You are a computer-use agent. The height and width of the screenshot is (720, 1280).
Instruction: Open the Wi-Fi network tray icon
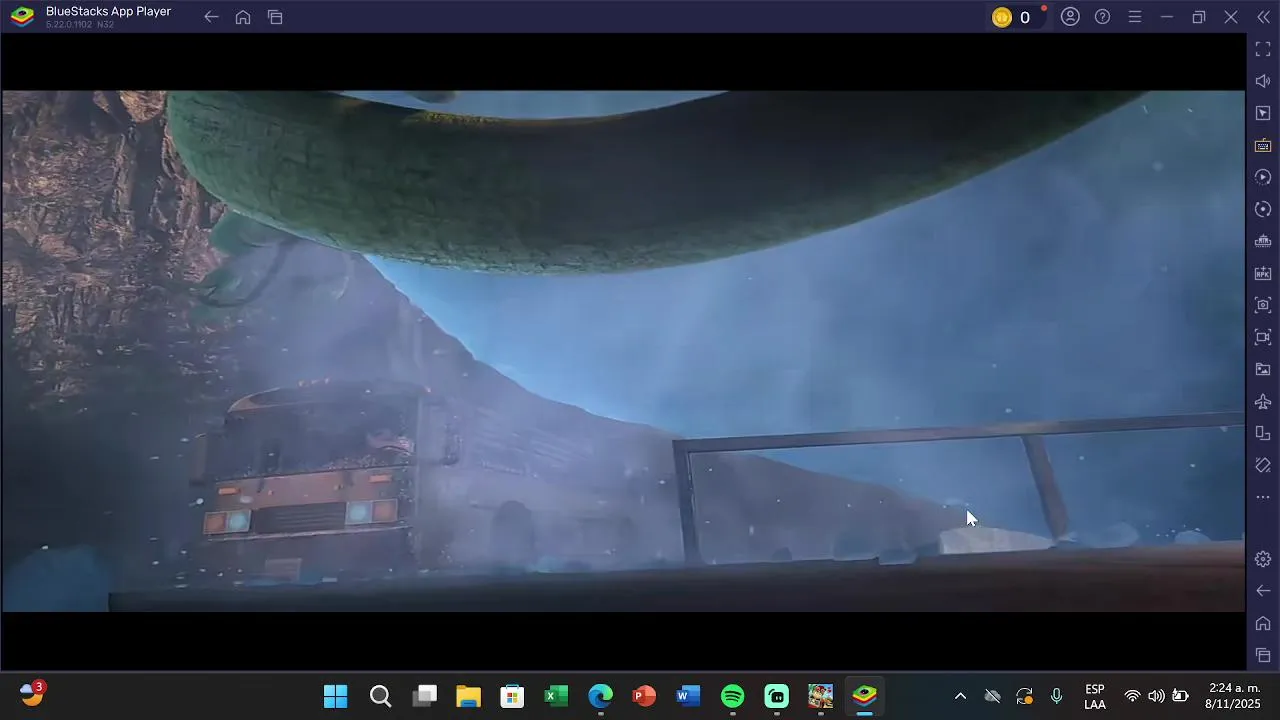point(1132,696)
